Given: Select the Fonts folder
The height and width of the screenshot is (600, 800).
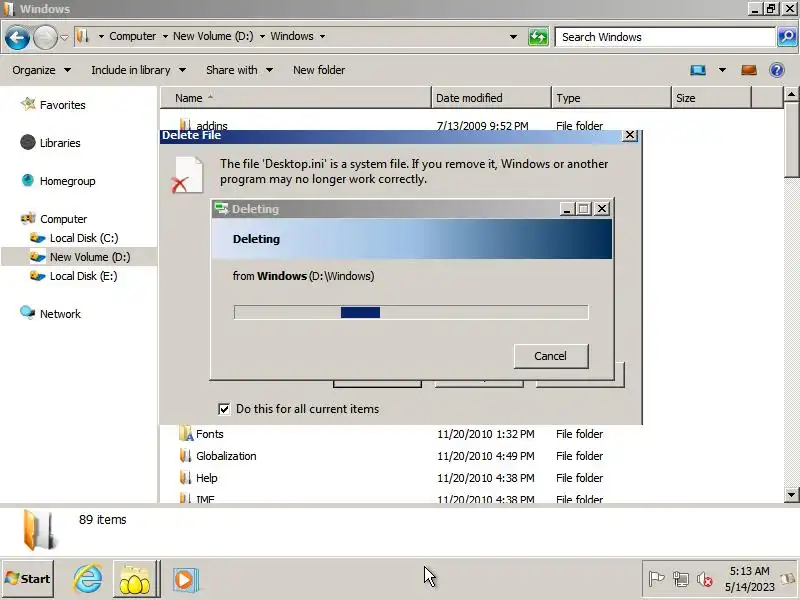Looking at the screenshot, I should [x=210, y=434].
